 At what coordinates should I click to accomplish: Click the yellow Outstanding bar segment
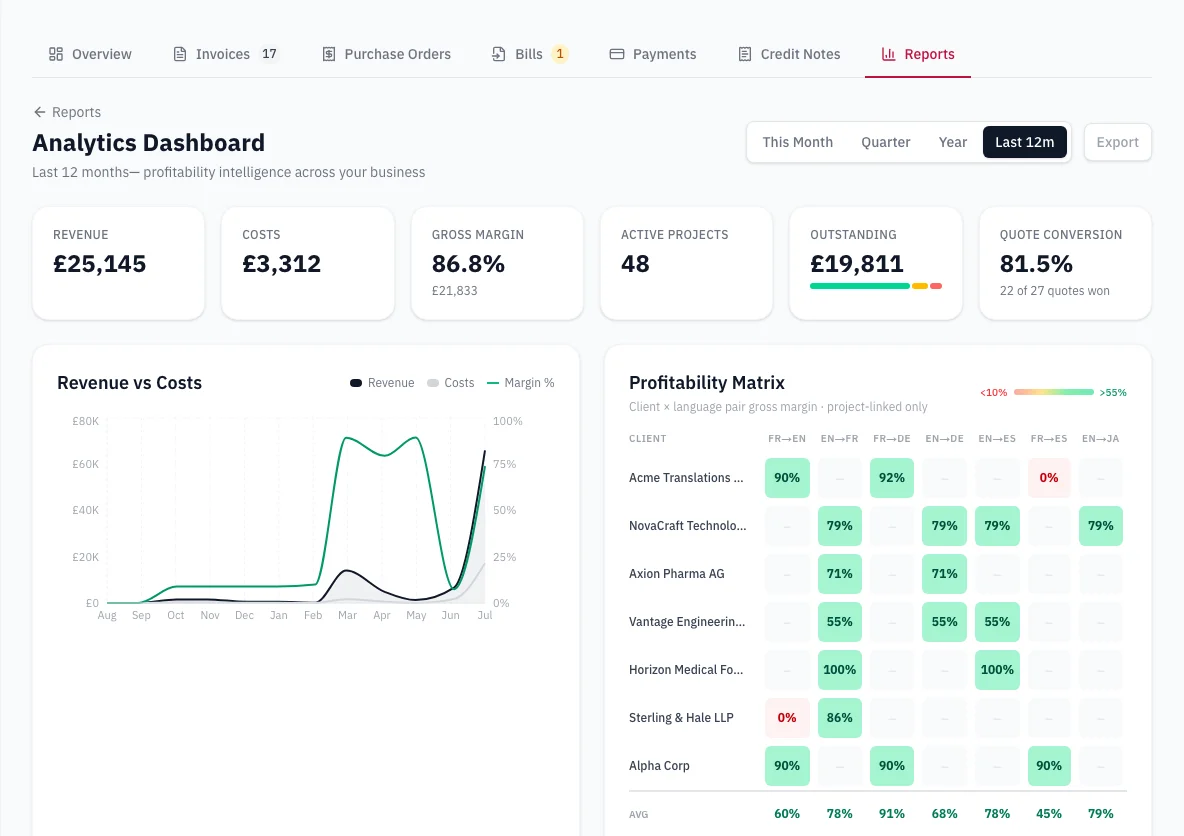[x=920, y=286]
